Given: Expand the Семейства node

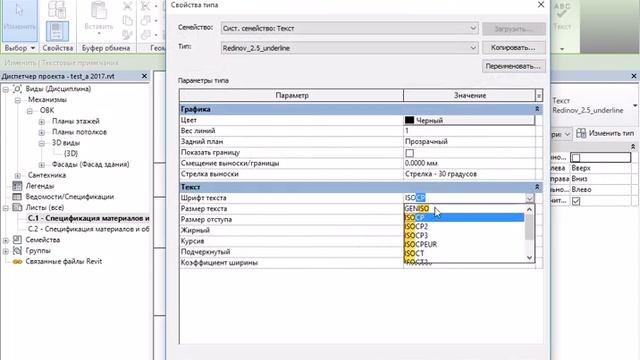Looking at the screenshot, I should [6, 240].
